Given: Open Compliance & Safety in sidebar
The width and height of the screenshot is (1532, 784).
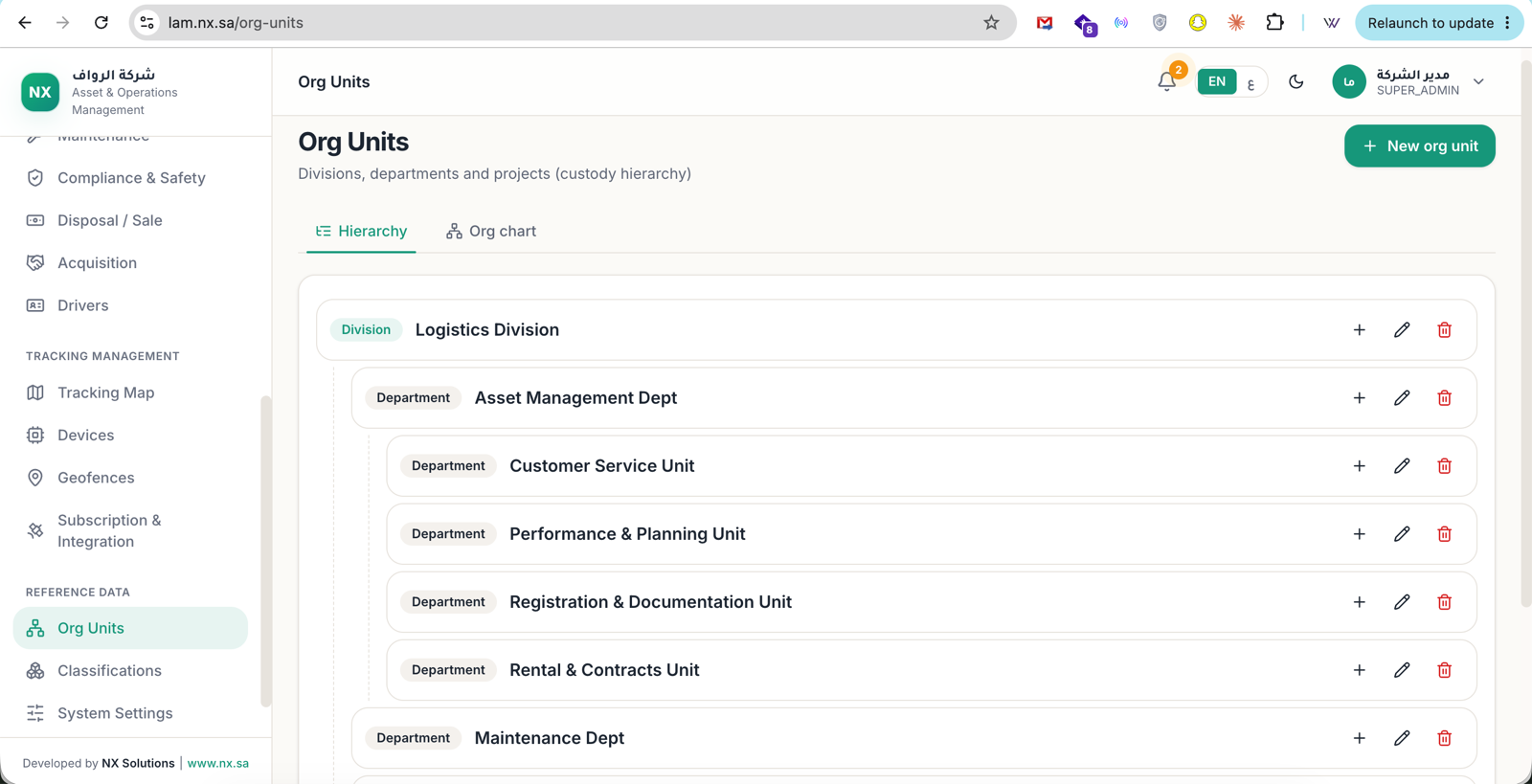Looking at the screenshot, I should click(x=130, y=178).
